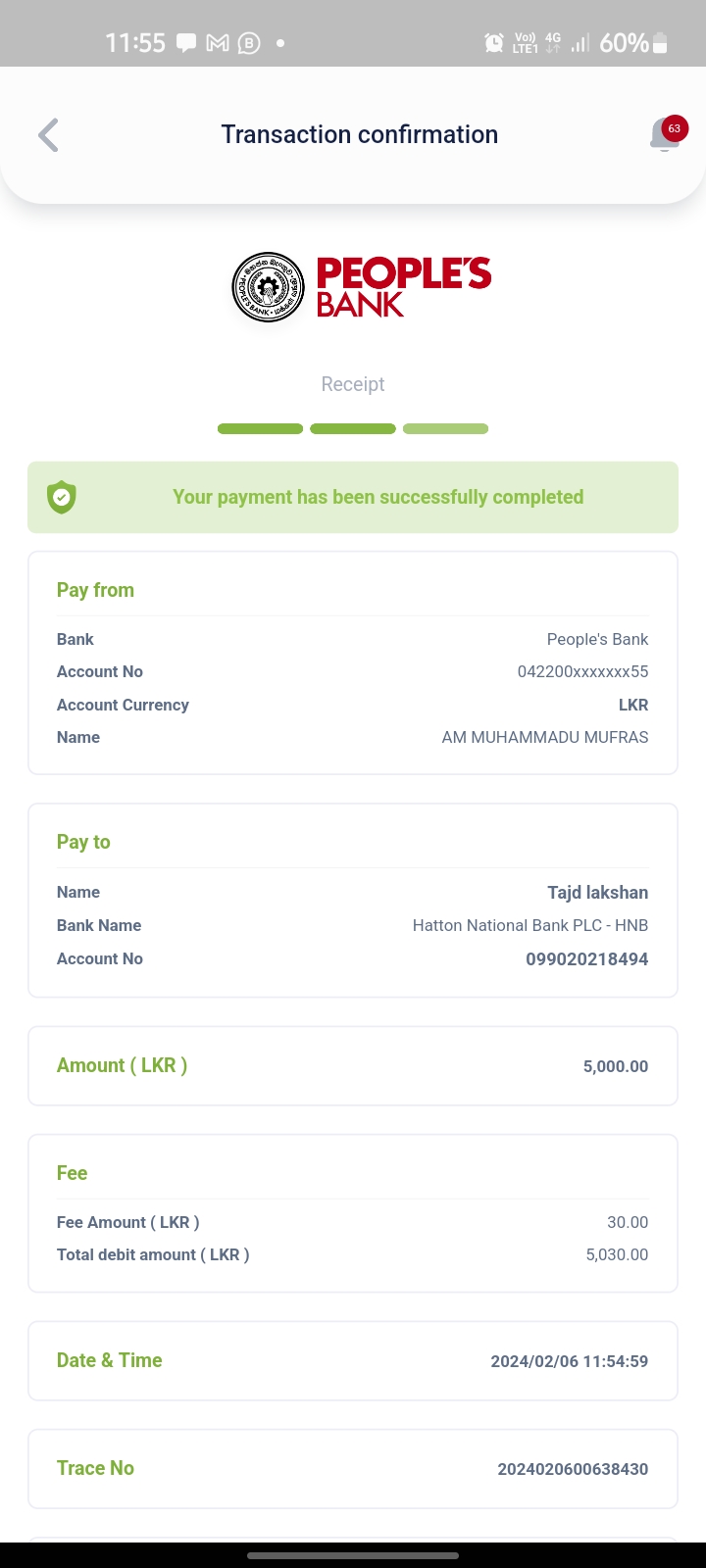This screenshot has height=1568, width=706.
Task: Tap the payment successfully completed banner
Action: pyautogui.click(x=378, y=497)
